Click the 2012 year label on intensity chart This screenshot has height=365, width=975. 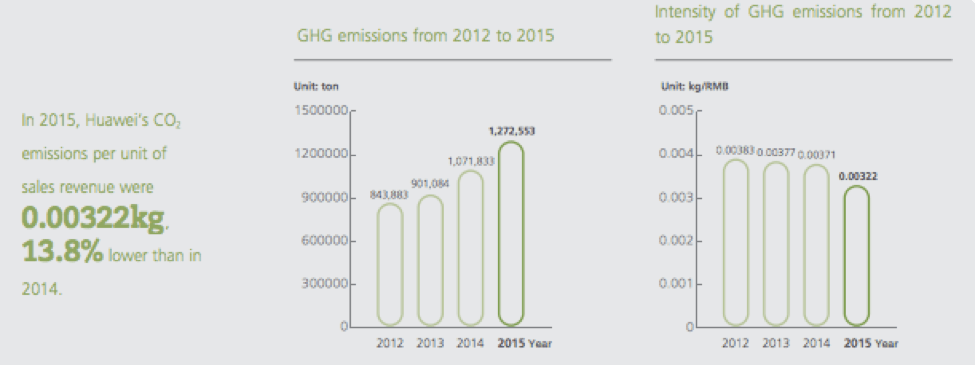pyautogui.click(x=735, y=343)
